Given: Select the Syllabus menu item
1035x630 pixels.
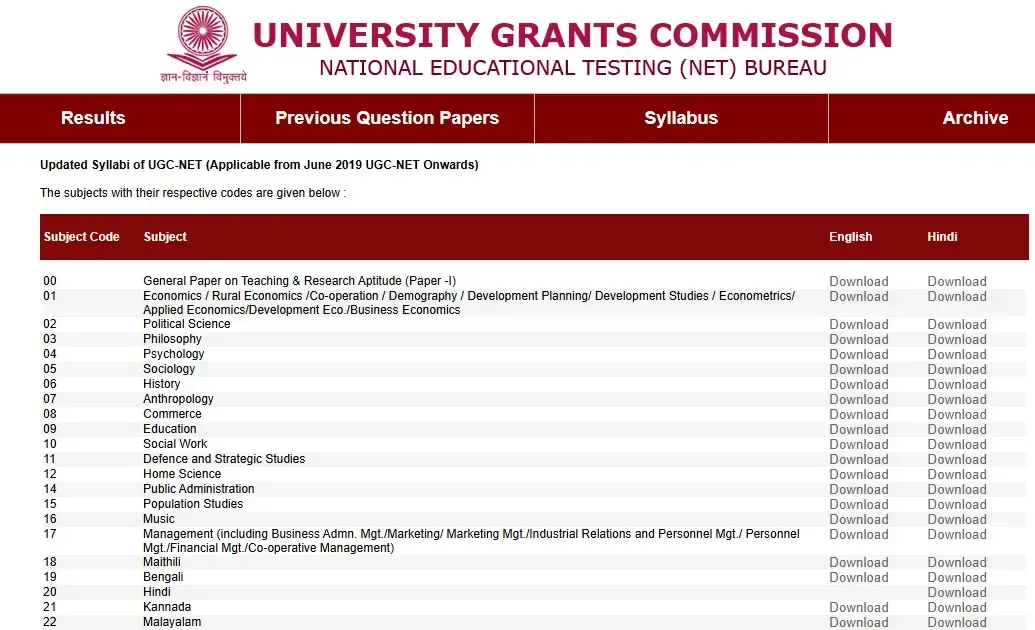Looking at the screenshot, I should pos(681,118).
